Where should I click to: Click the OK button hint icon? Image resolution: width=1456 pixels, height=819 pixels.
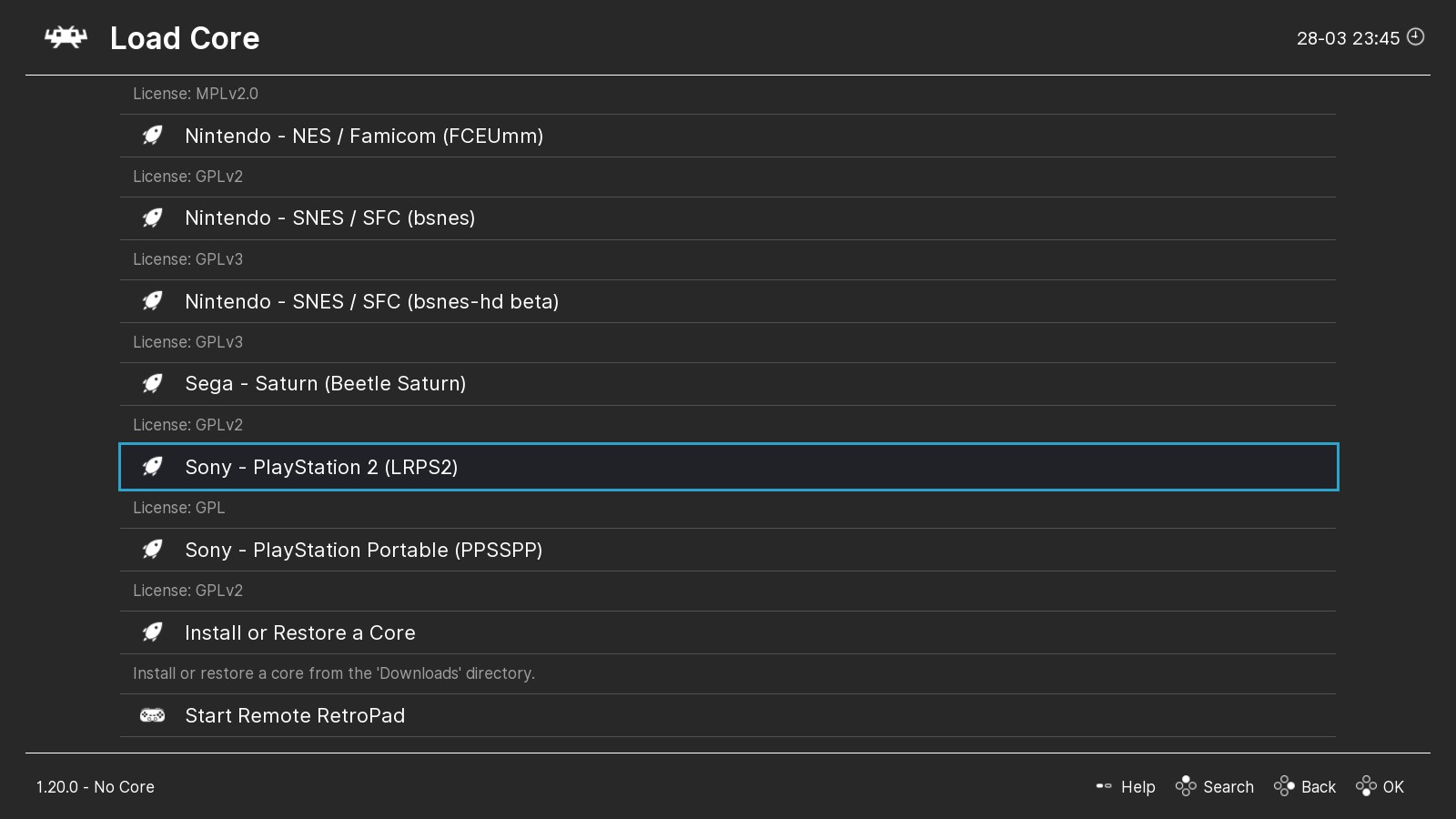(x=1366, y=786)
